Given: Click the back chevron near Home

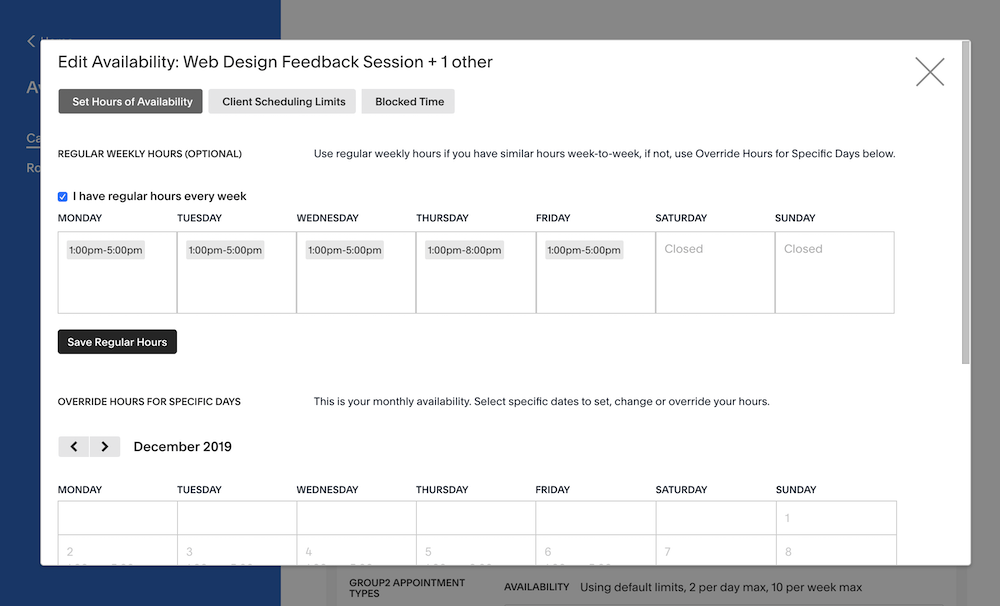Looking at the screenshot, I should click(30, 41).
